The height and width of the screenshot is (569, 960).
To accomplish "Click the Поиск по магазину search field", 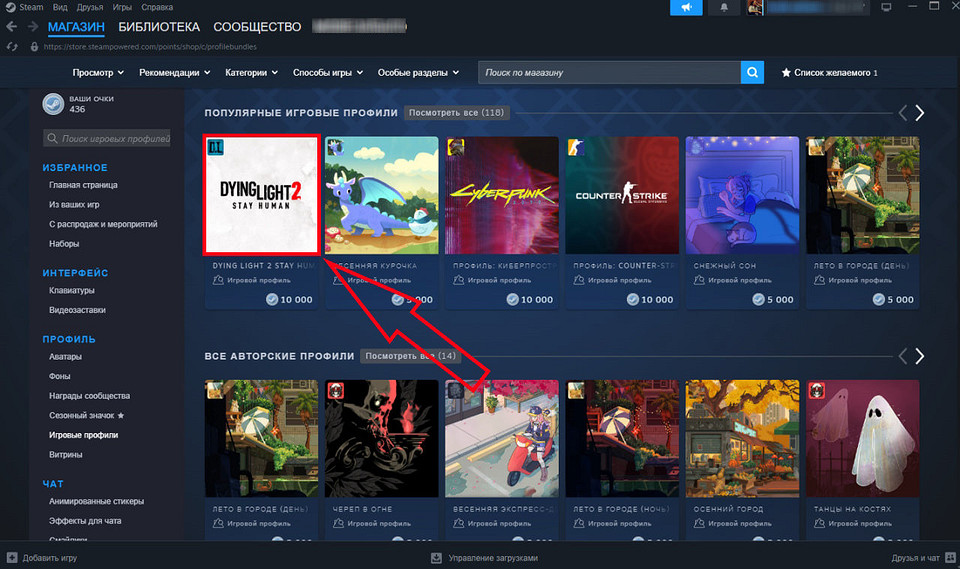I will [x=608, y=73].
